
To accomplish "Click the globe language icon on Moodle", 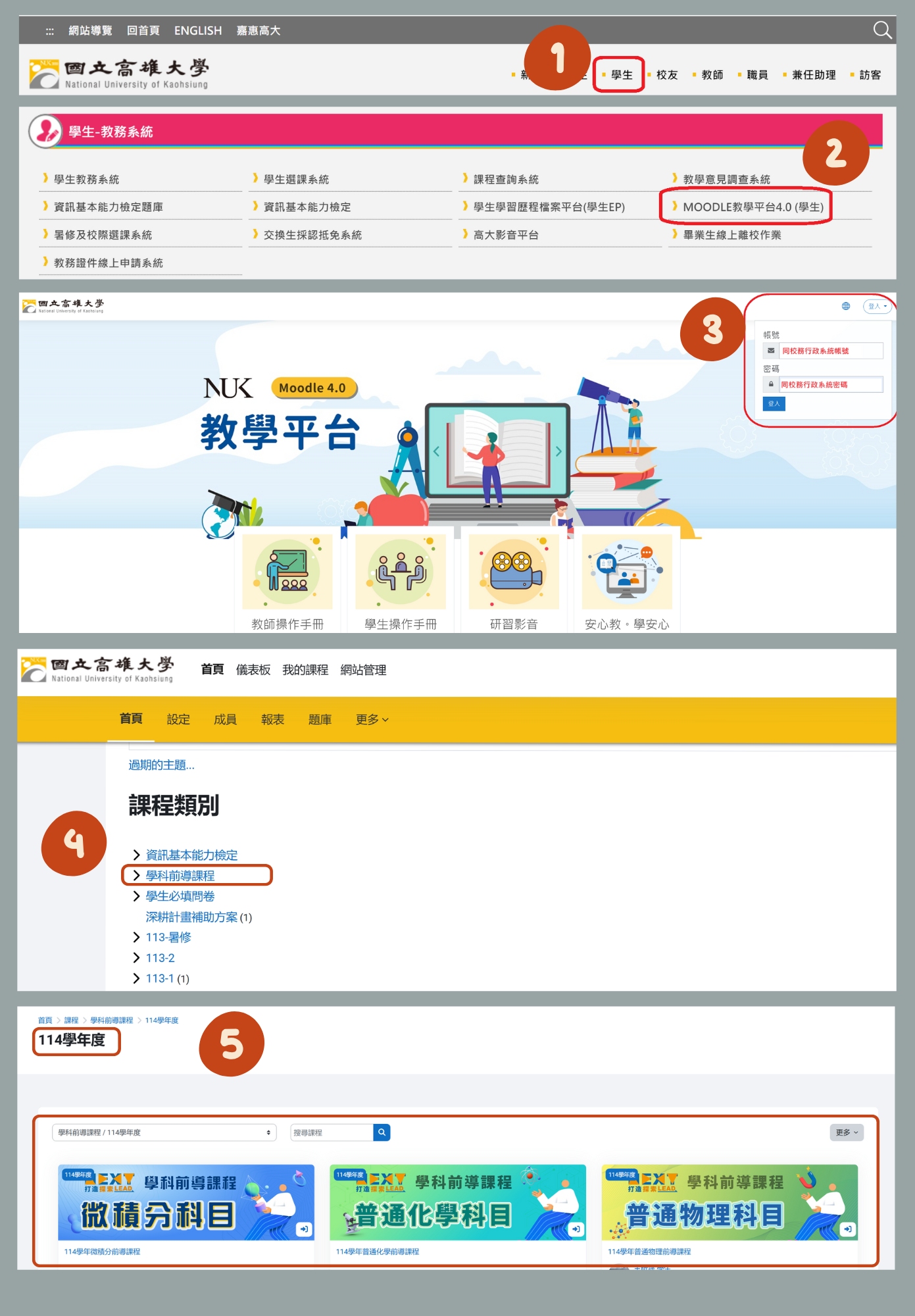I will tap(846, 306).
